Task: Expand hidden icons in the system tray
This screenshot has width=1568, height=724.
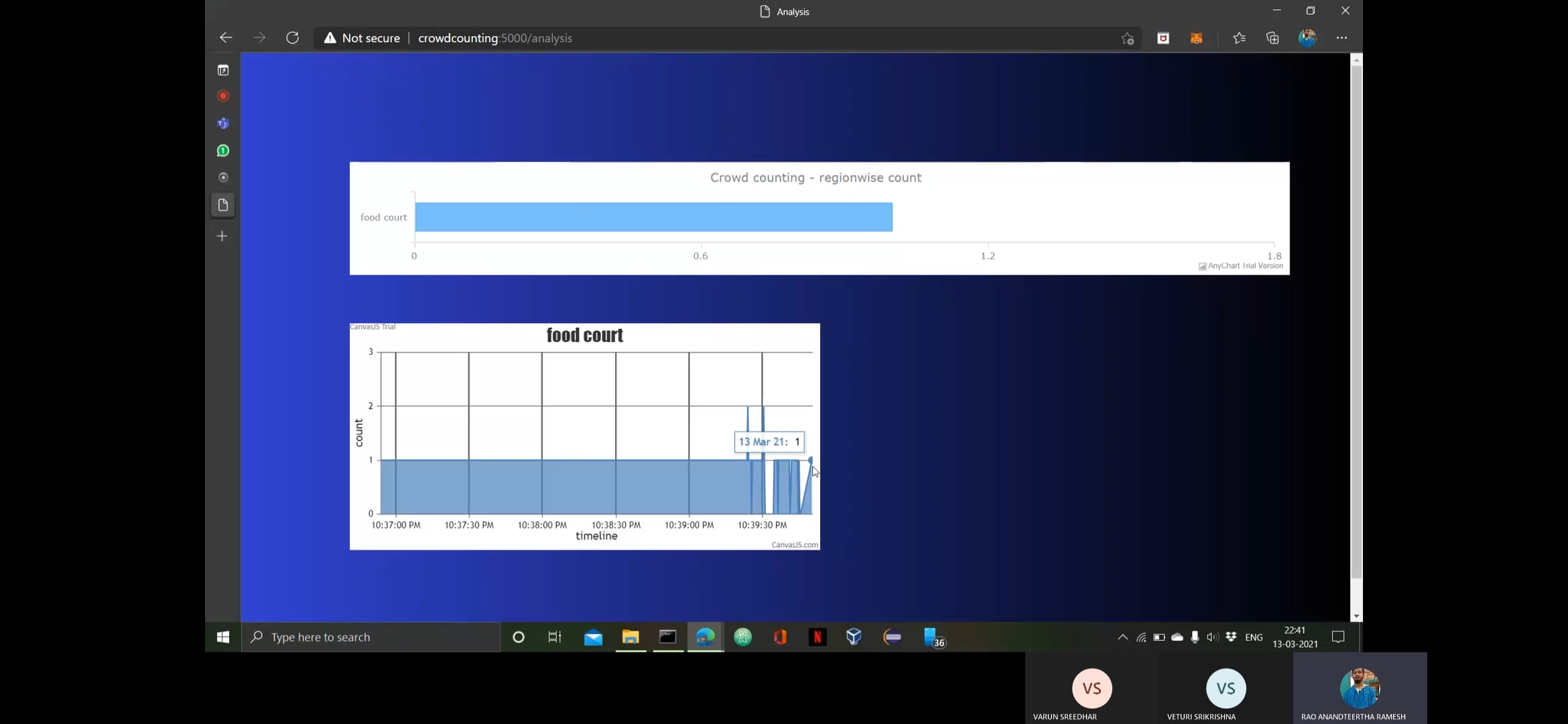Action: click(1122, 637)
